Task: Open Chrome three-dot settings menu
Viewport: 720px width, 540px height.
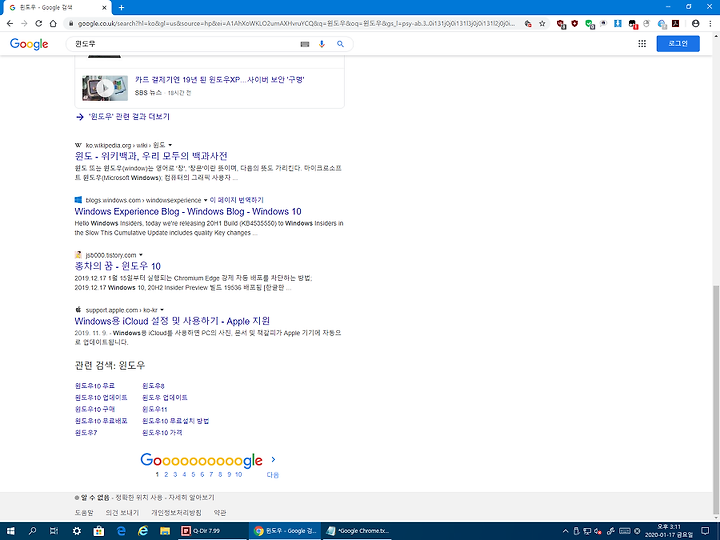Action: pos(710,23)
